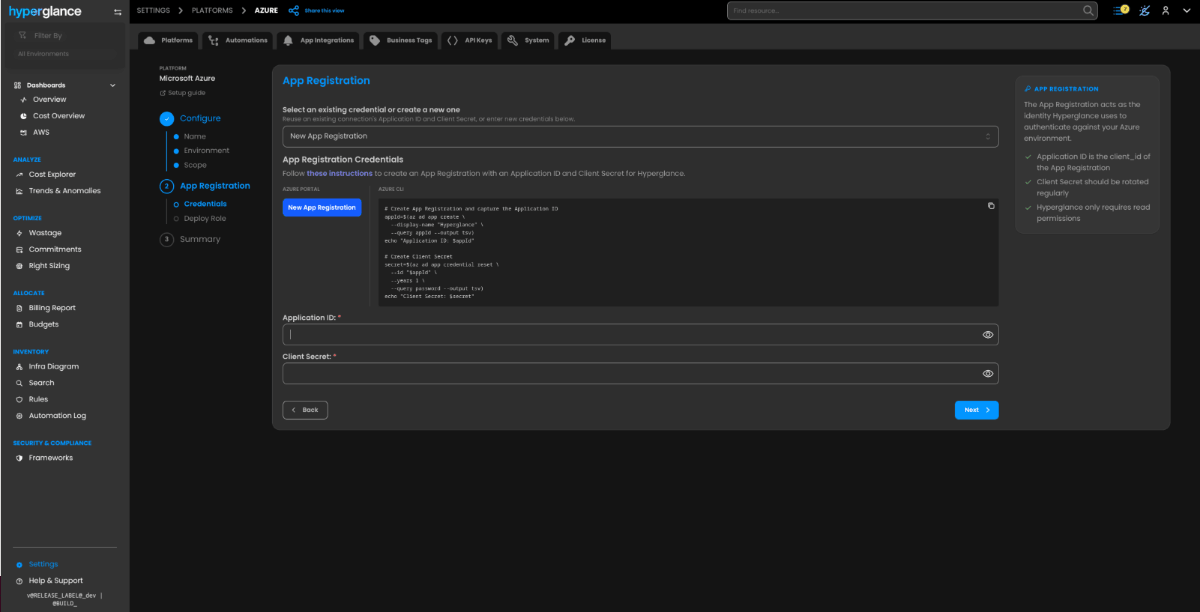1200x612 pixels.
Task: Open the App Integrations tab
Action: [318, 40]
